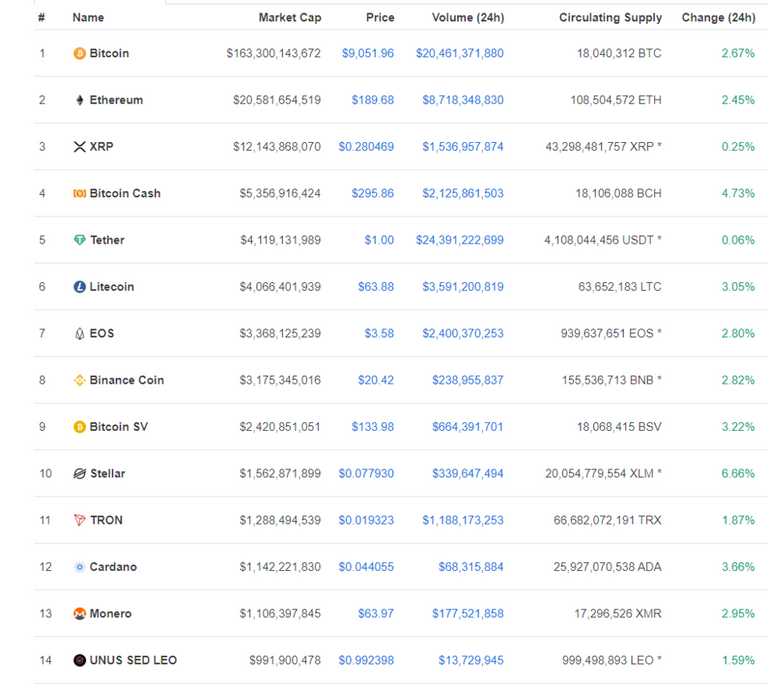
Task: Open the Stellar name link
Action: click(108, 473)
